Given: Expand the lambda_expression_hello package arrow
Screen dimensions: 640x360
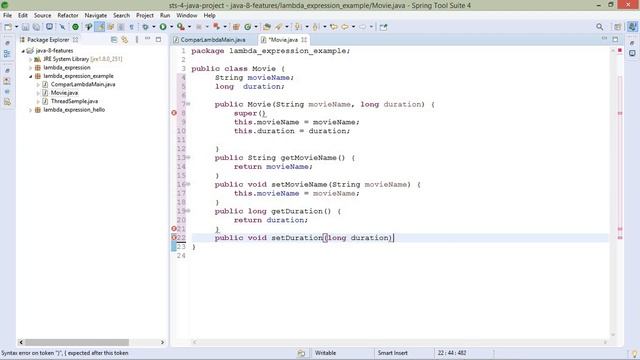Looking at the screenshot, I should pyautogui.click(x=31, y=110).
